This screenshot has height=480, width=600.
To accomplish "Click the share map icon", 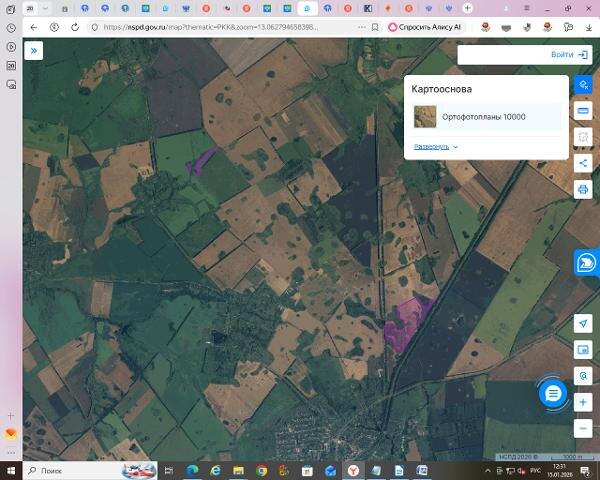I will 583,163.
